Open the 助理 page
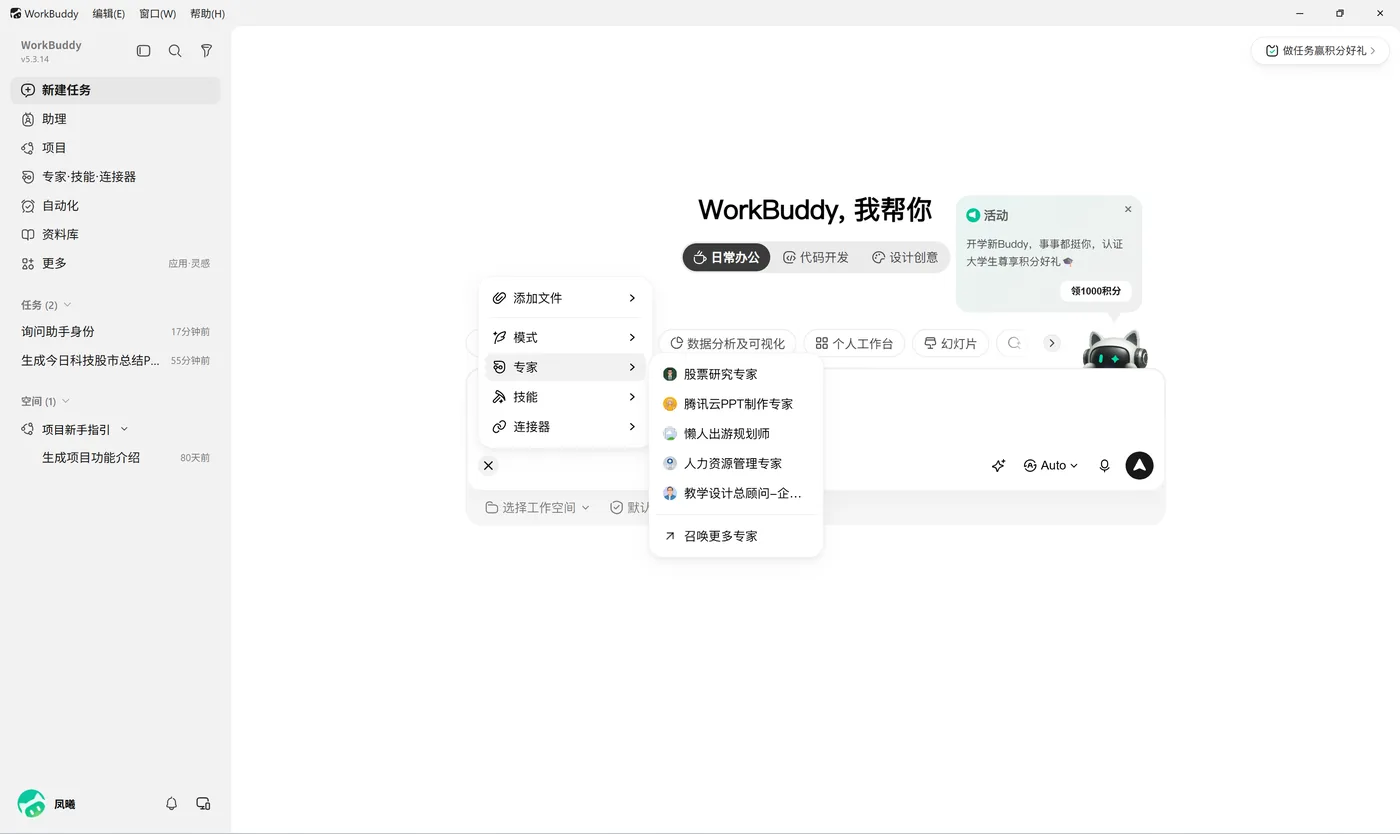The height and width of the screenshot is (834, 1400). [x=115, y=119]
